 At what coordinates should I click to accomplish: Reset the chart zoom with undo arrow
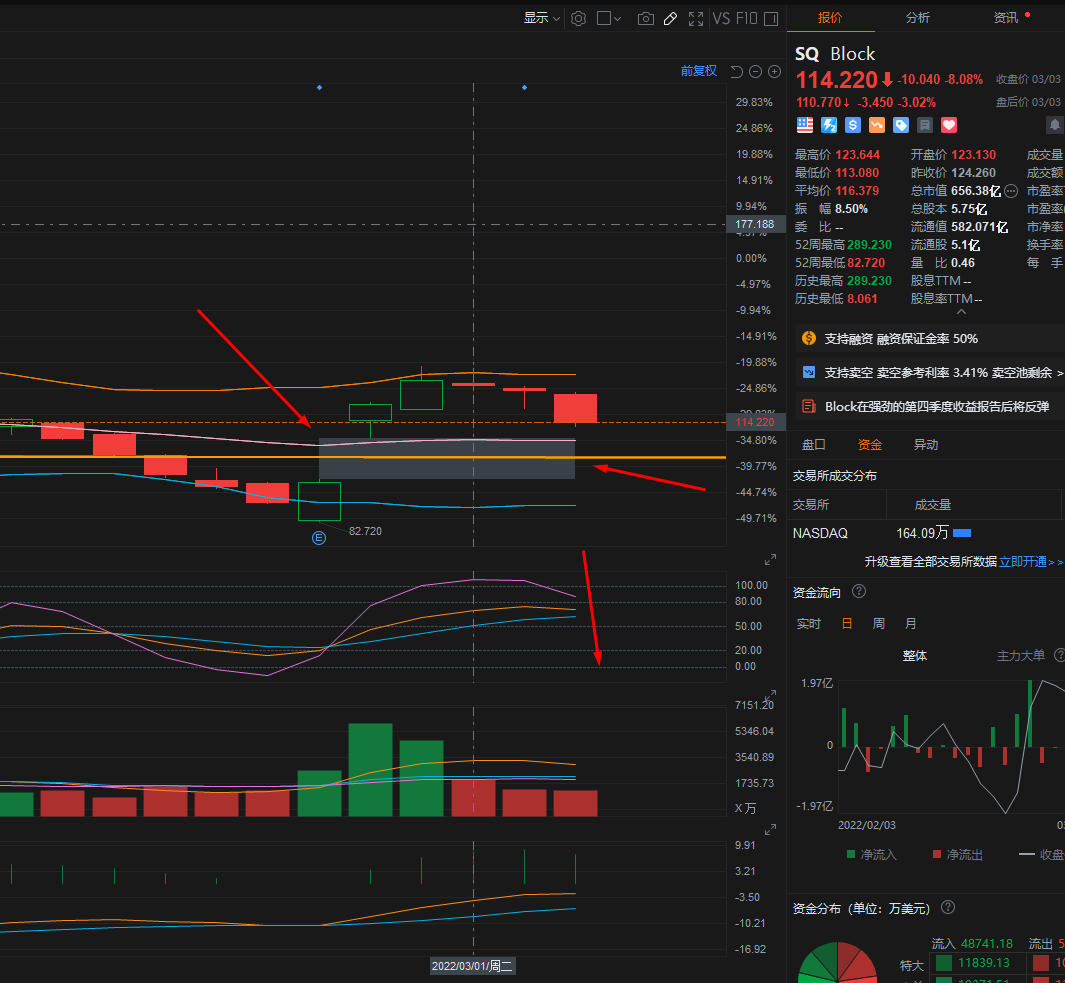[736, 71]
